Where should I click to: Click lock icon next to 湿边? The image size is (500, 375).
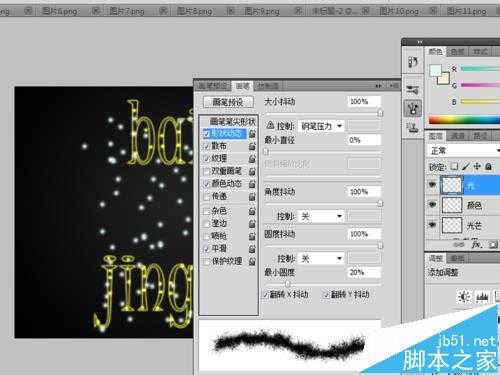point(252,223)
